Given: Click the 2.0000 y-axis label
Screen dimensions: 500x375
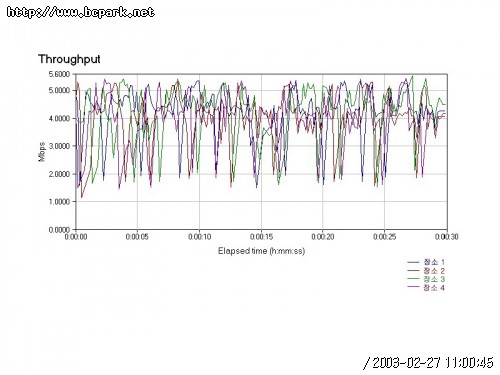Looking at the screenshot, I should [59, 174].
